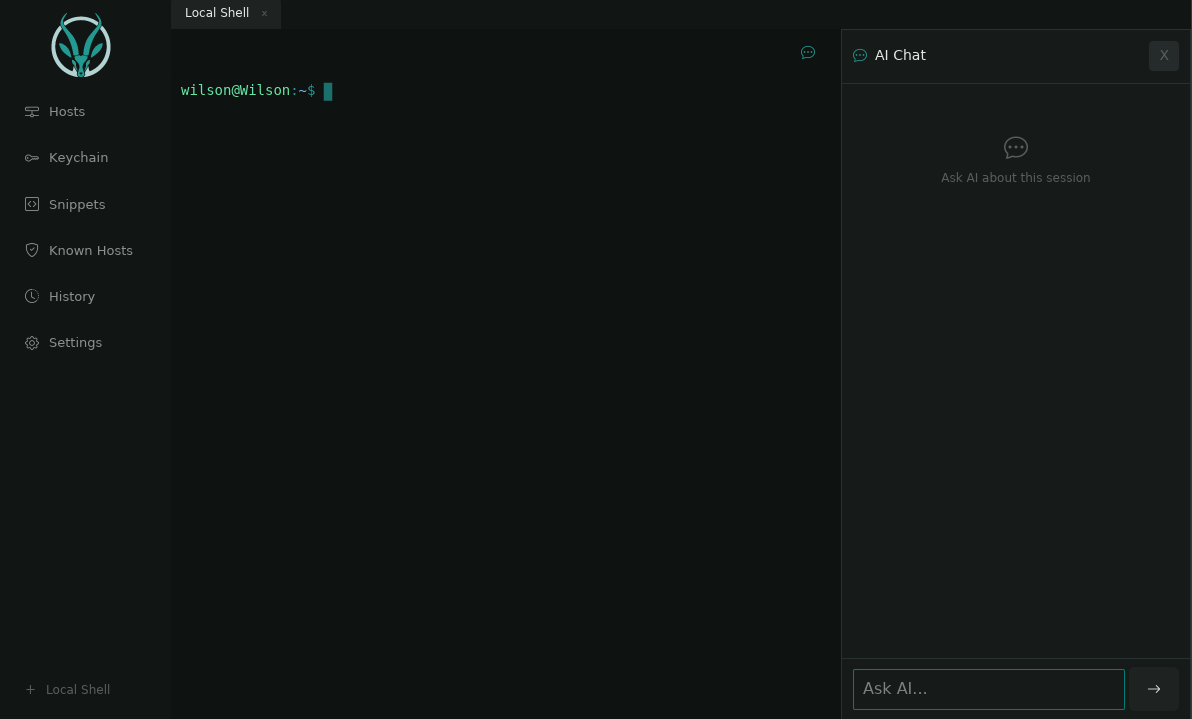Focus the Ask AI input field
This screenshot has height=719, width=1192.
(988, 689)
